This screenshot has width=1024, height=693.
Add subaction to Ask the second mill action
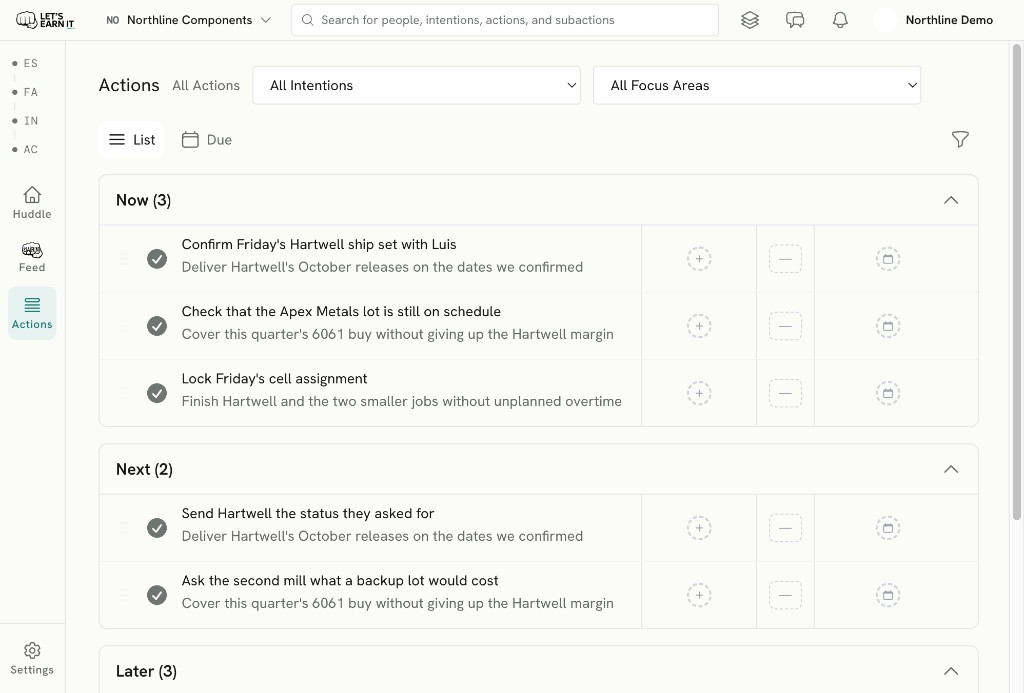click(699, 595)
